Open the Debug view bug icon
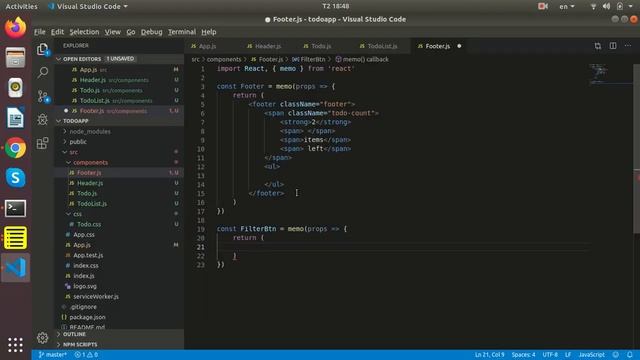The image size is (640, 360). [42, 120]
